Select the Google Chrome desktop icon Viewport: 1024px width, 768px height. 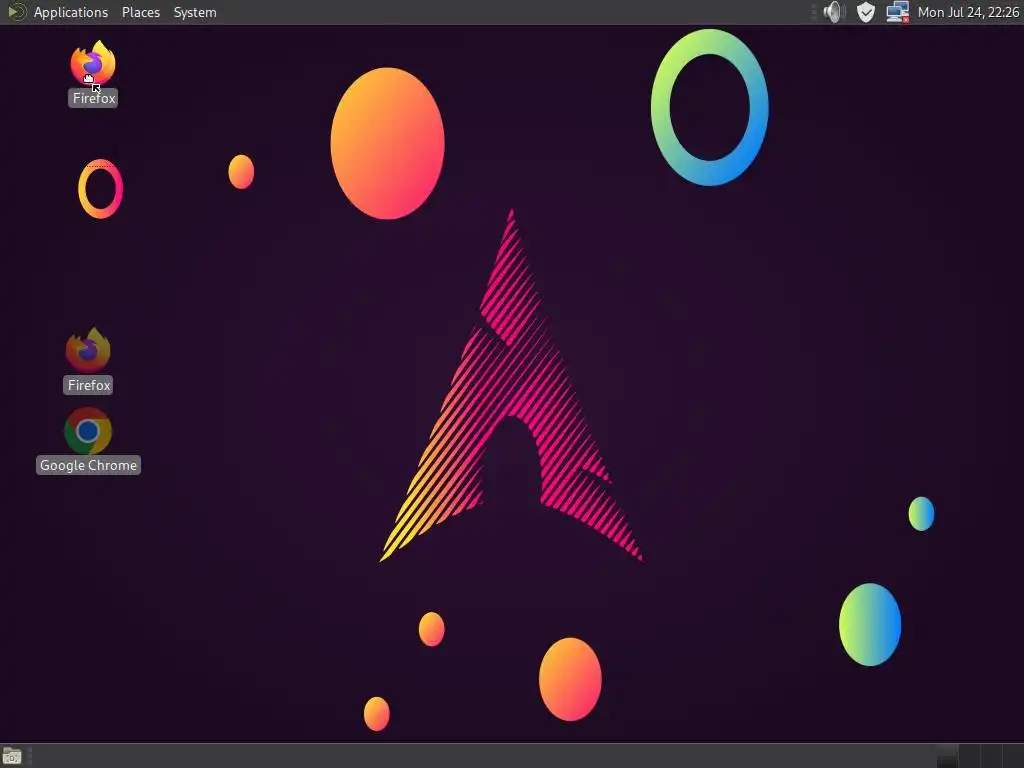coord(88,431)
